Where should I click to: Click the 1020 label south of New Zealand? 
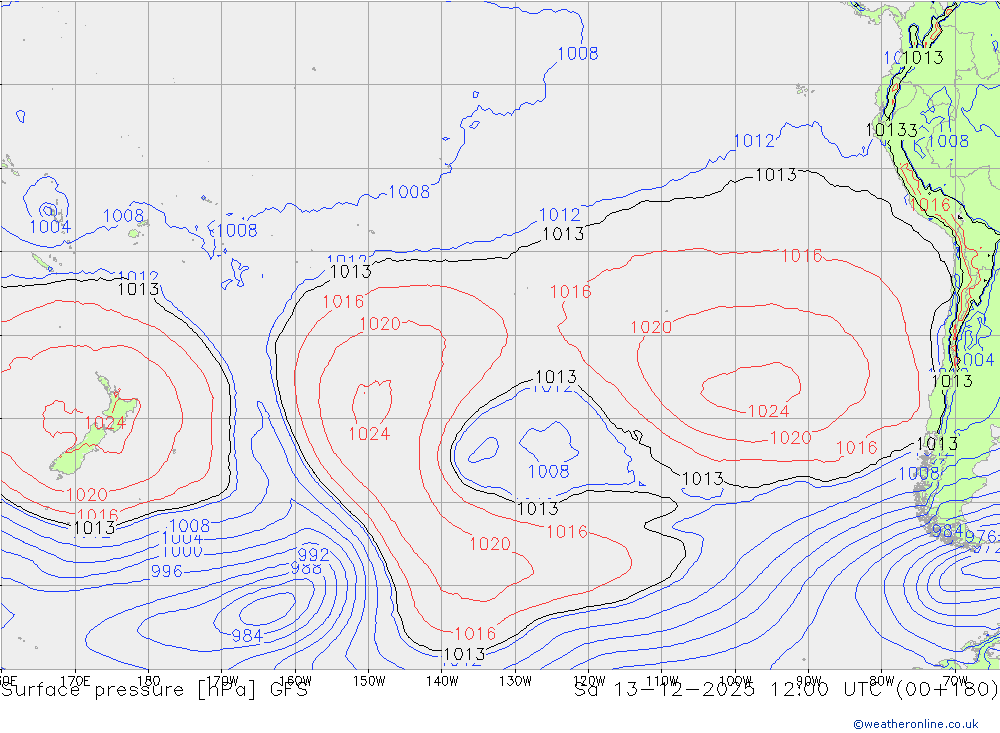87,494
